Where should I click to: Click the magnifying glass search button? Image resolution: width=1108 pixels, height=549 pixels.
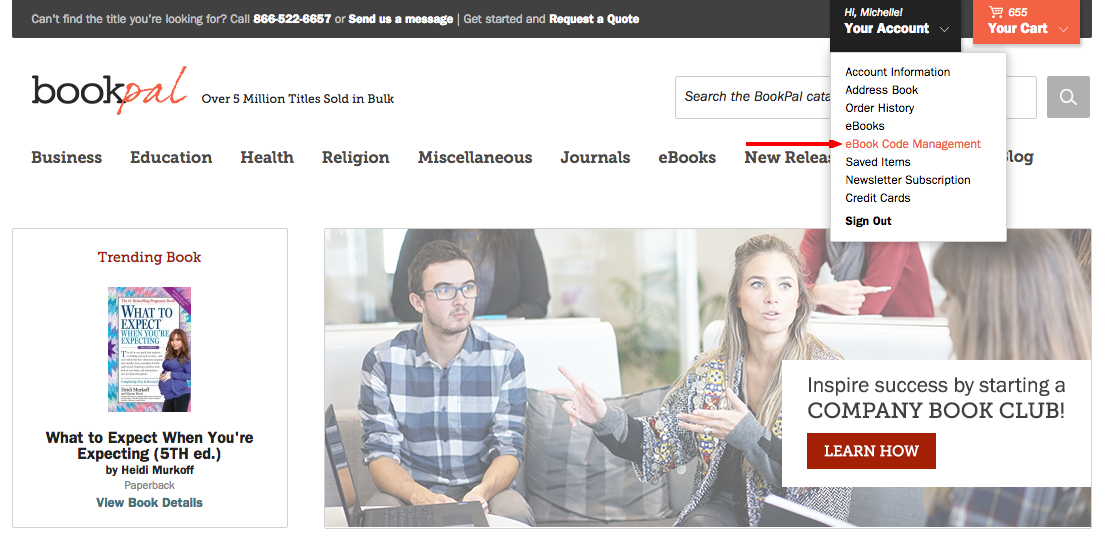(1068, 97)
